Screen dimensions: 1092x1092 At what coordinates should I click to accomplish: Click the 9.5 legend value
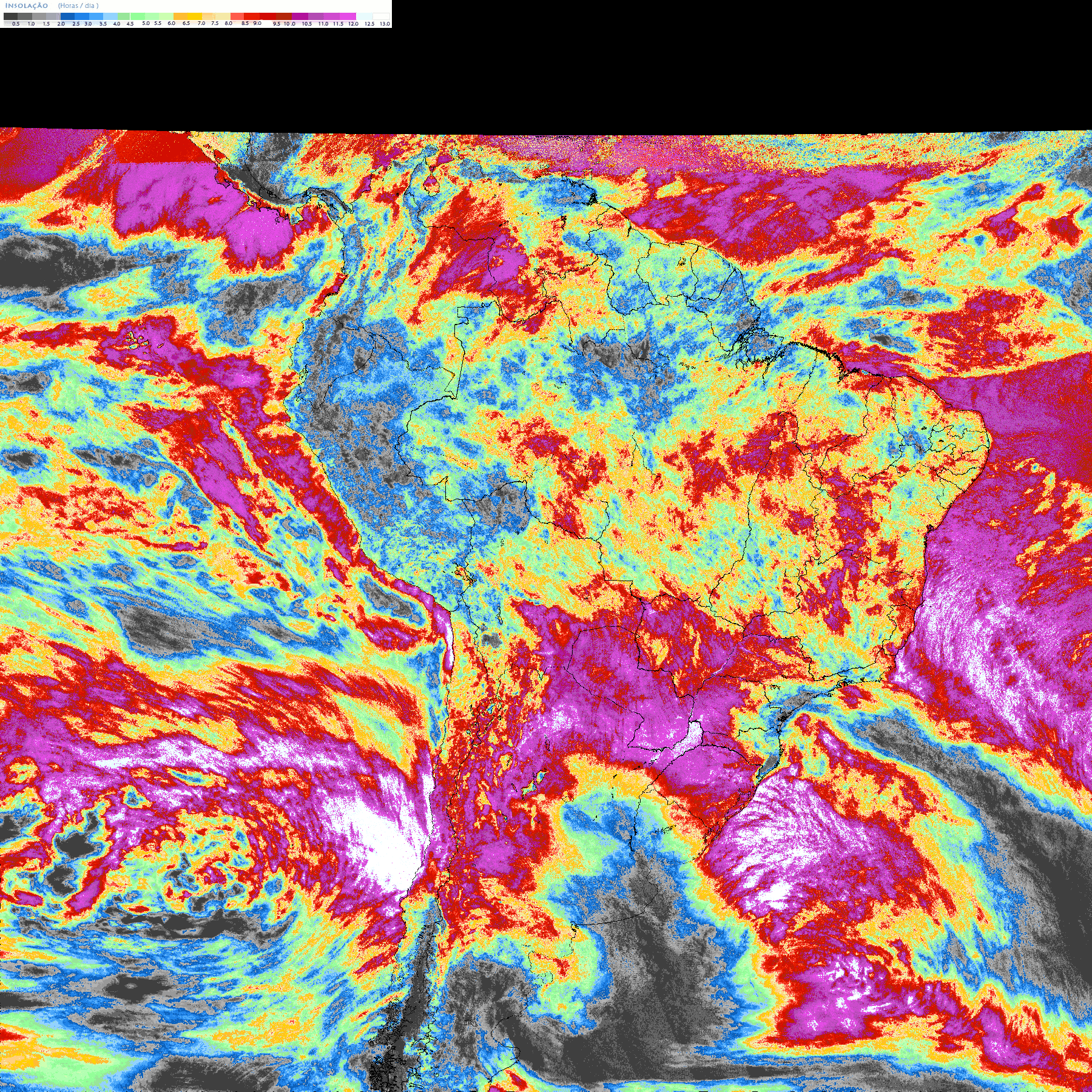point(277,24)
